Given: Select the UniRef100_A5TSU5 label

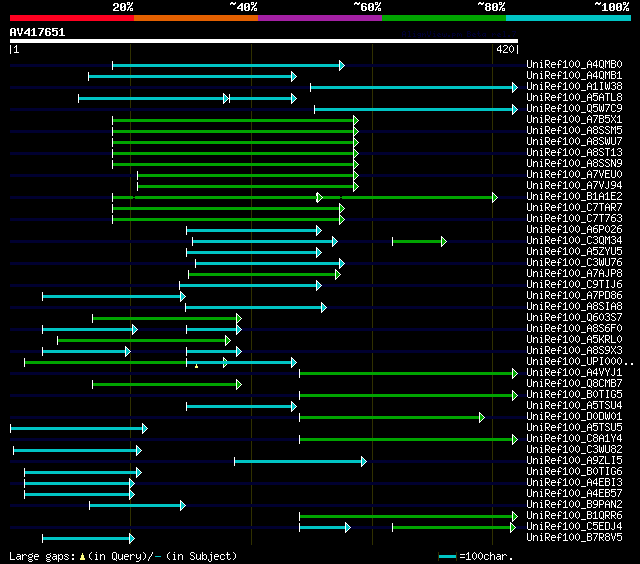Looking at the screenshot, I should click(x=574, y=428).
